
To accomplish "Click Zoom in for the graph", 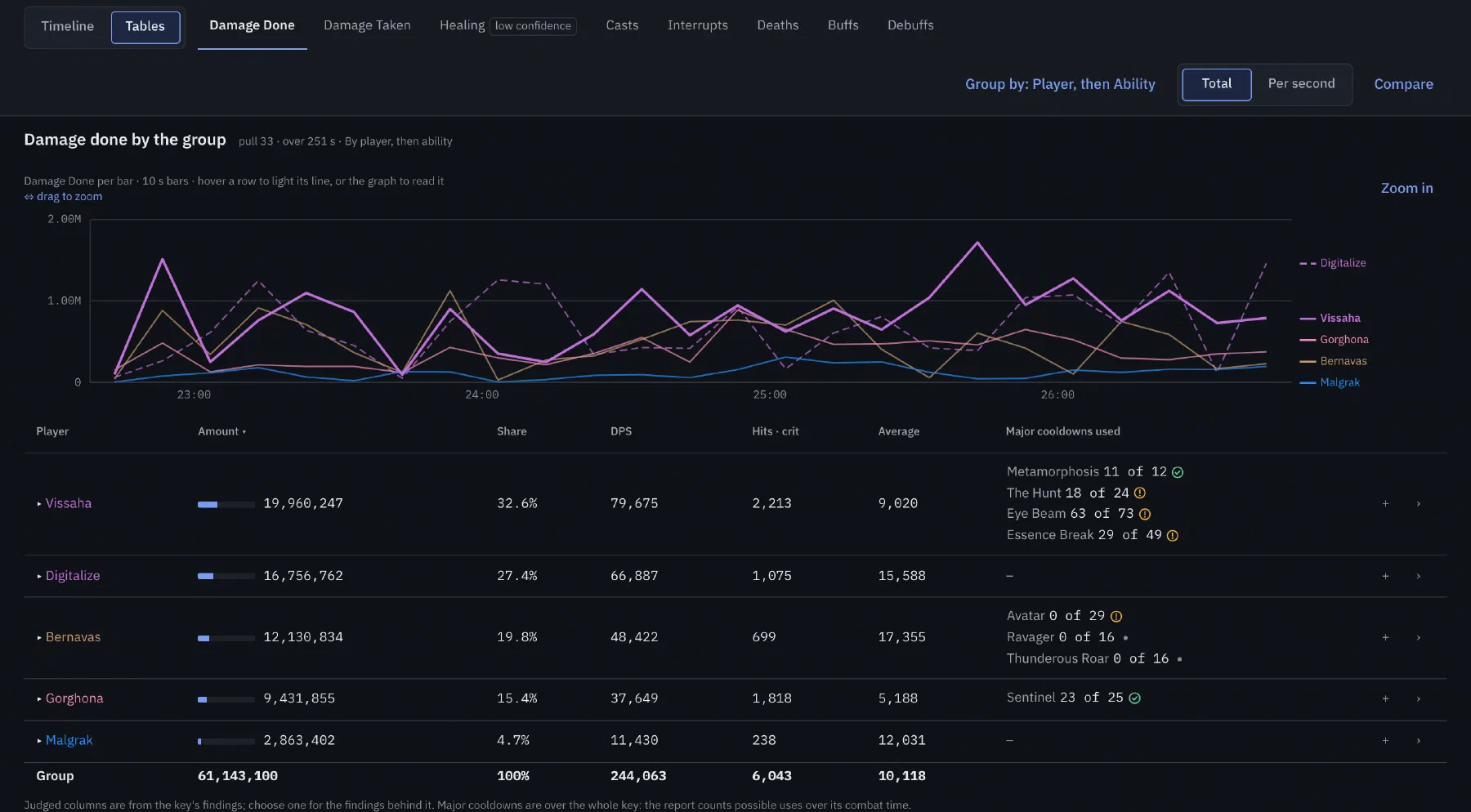I will click(x=1406, y=188).
